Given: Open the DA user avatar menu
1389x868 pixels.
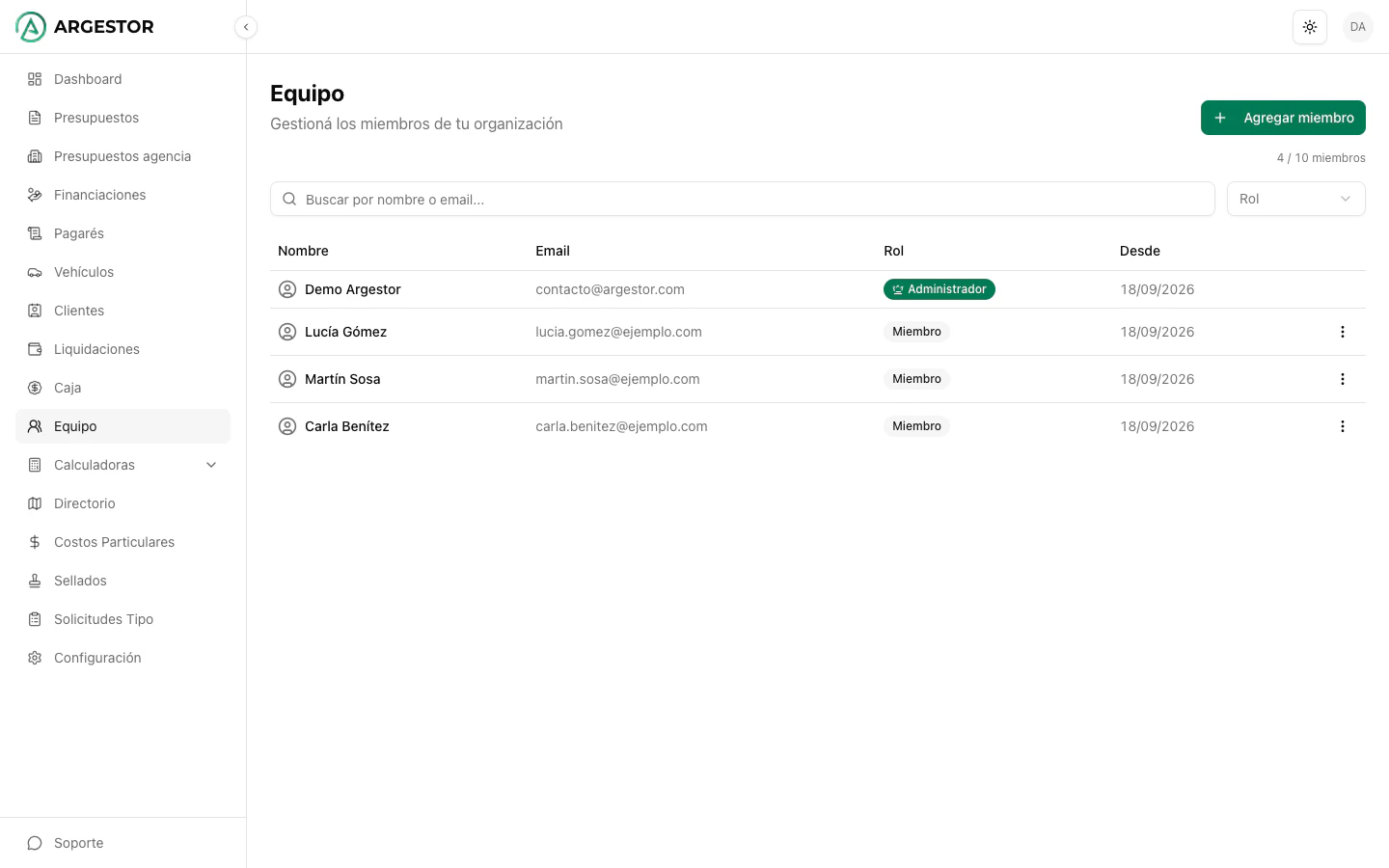Looking at the screenshot, I should click(1358, 27).
